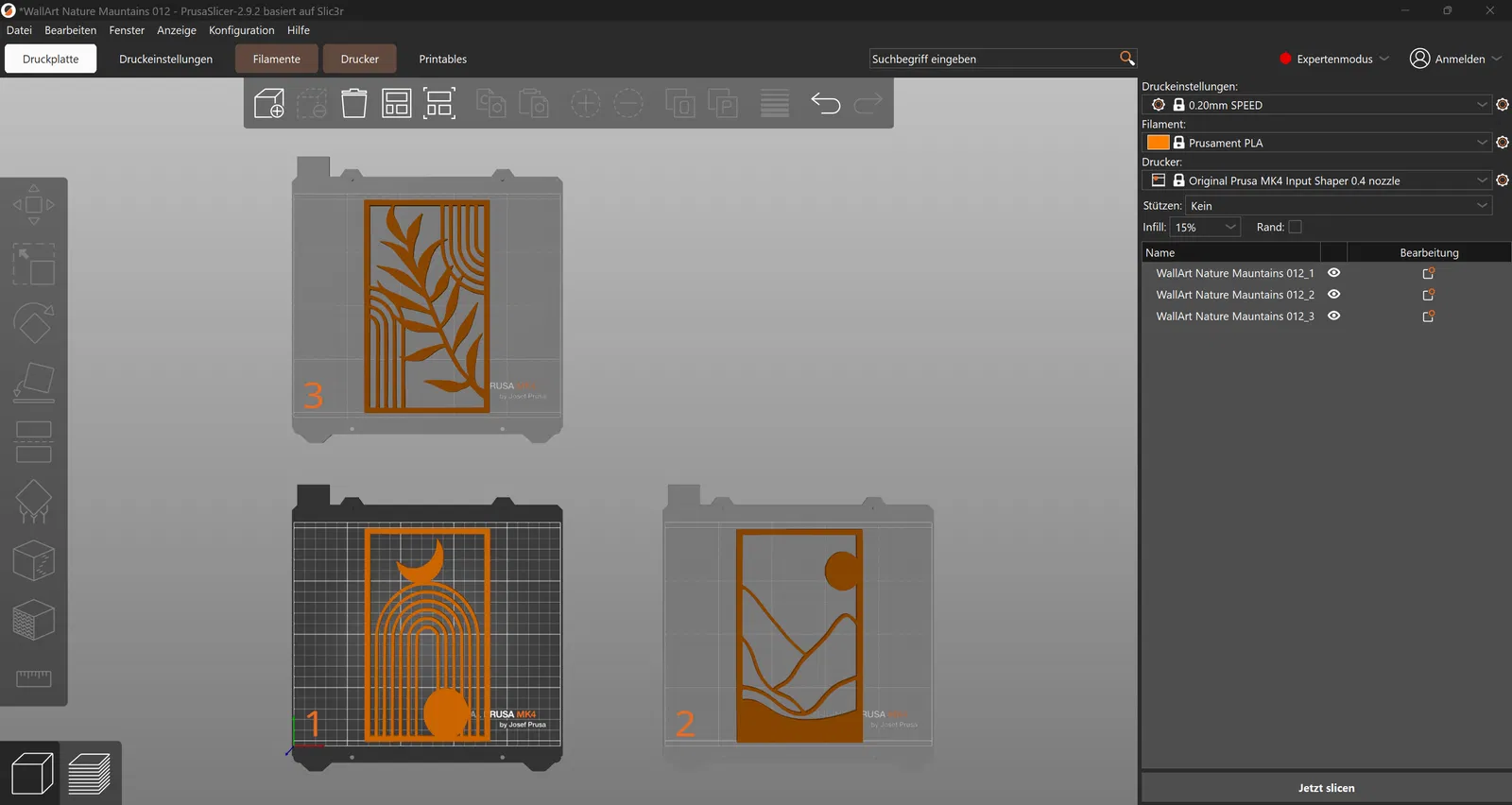Open the Anzeige menu
The height and width of the screenshot is (805, 1512).
(177, 30)
